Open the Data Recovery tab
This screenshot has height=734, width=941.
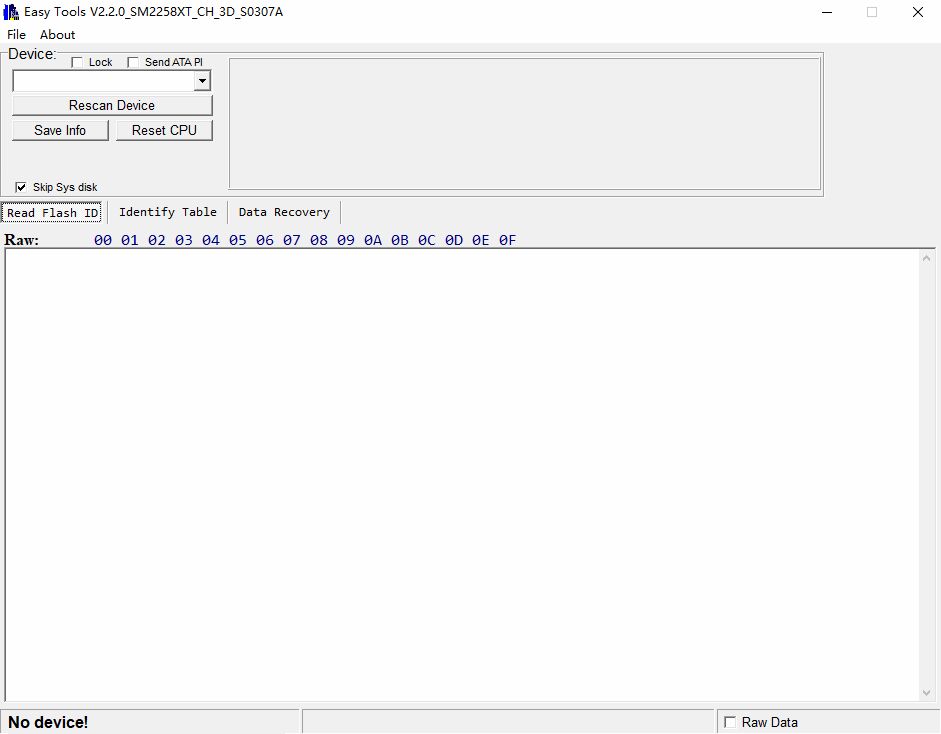[284, 212]
